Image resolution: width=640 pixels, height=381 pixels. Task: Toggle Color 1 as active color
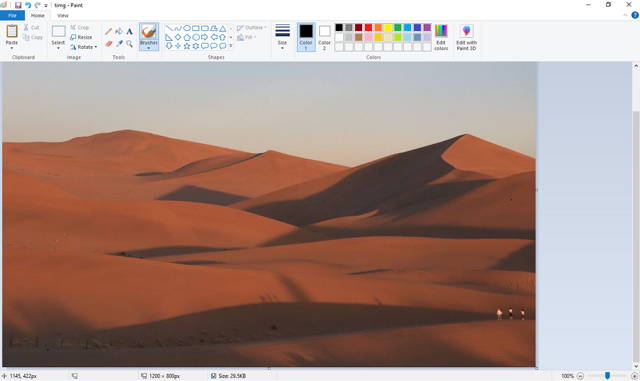306,37
